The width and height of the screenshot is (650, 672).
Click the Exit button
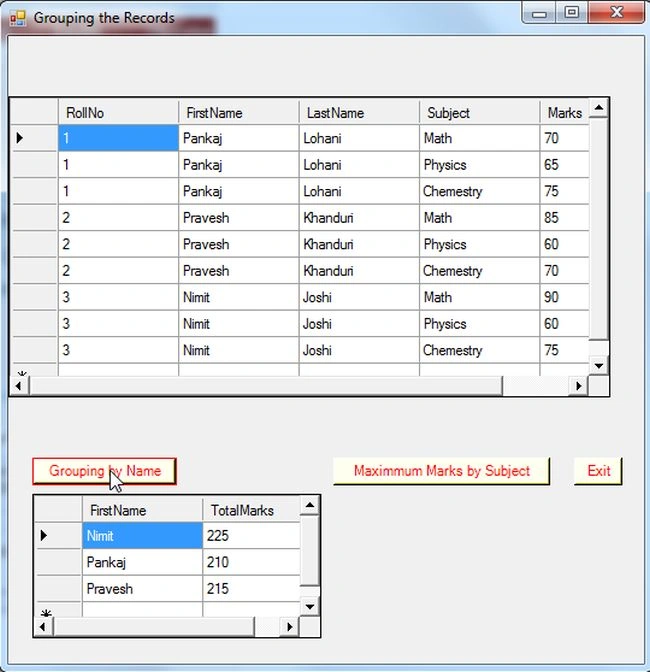(x=598, y=471)
